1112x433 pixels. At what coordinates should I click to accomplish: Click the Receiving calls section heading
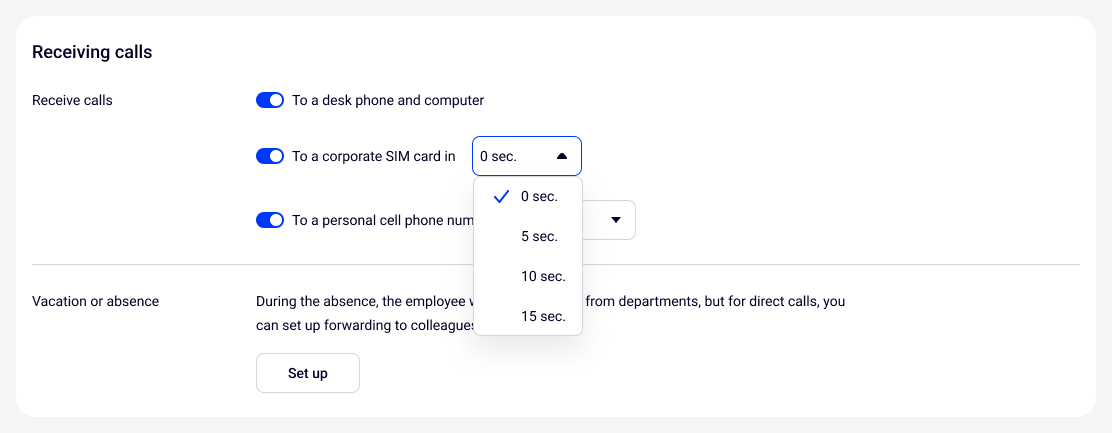[x=92, y=52]
